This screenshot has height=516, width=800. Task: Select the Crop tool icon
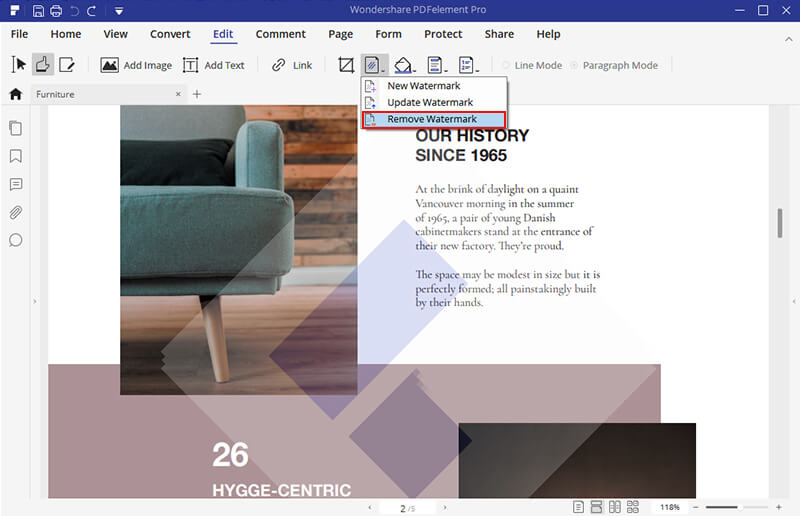point(346,65)
